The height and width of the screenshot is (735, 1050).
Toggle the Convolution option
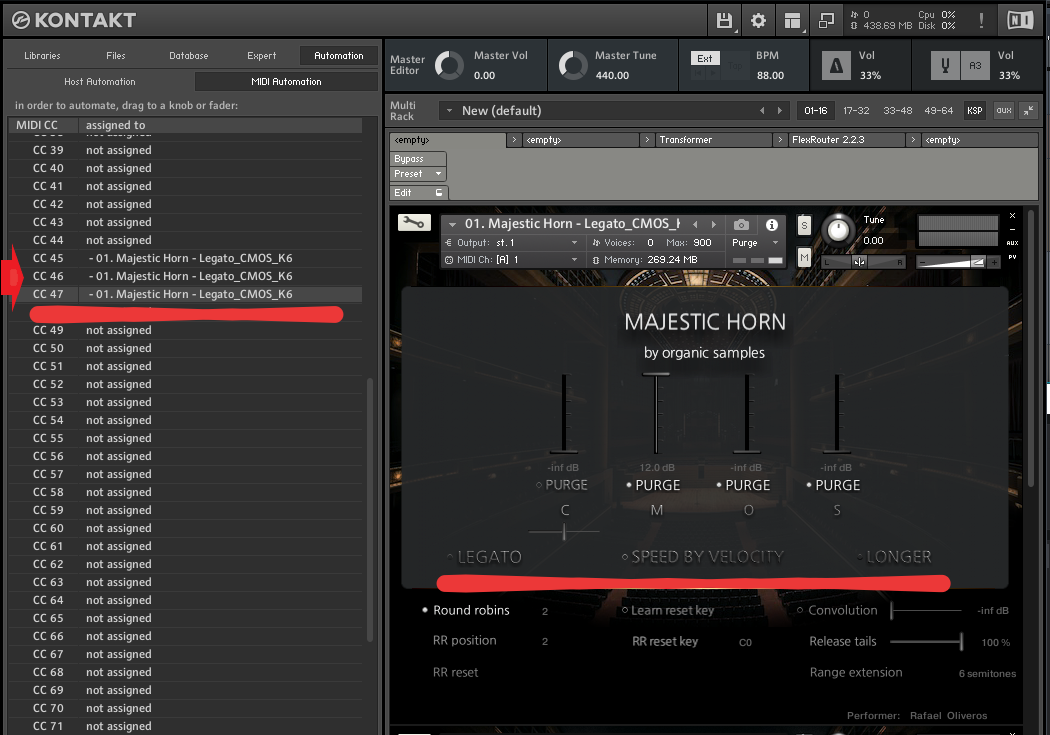click(x=837, y=610)
